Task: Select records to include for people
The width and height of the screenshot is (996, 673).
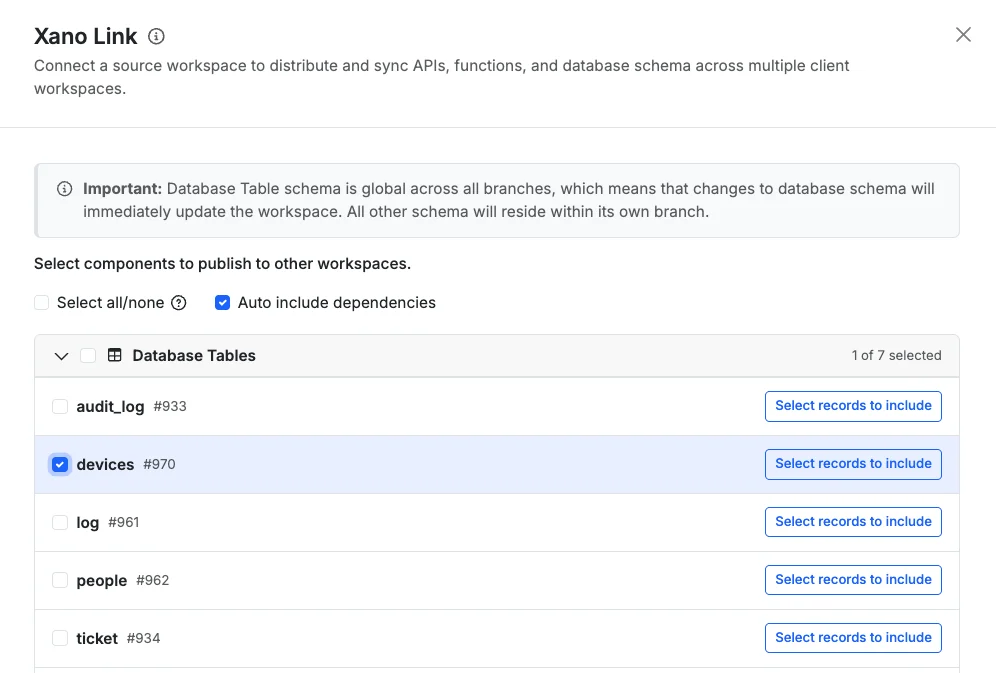Action: tap(853, 580)
